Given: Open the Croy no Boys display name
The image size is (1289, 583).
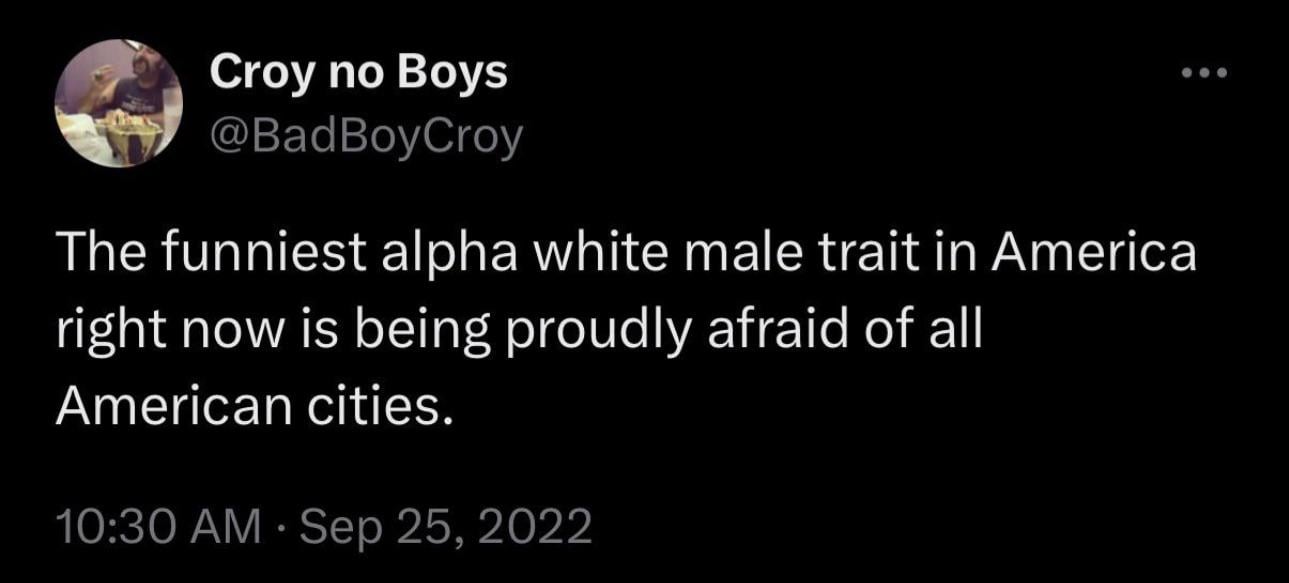Looking at the screenshot, I should point(359,72).
